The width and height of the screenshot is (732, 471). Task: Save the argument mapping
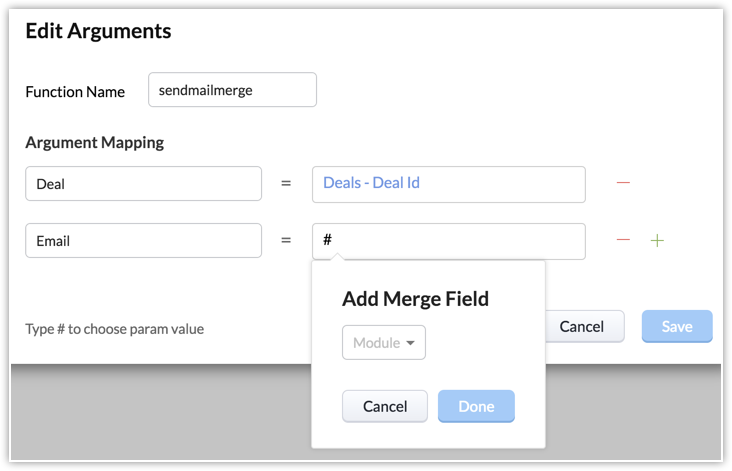(x=677, y=326)
